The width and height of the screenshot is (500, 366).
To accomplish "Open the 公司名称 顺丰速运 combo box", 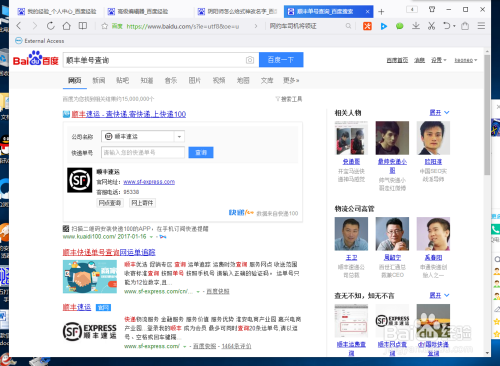I will (x=143, y=136).
